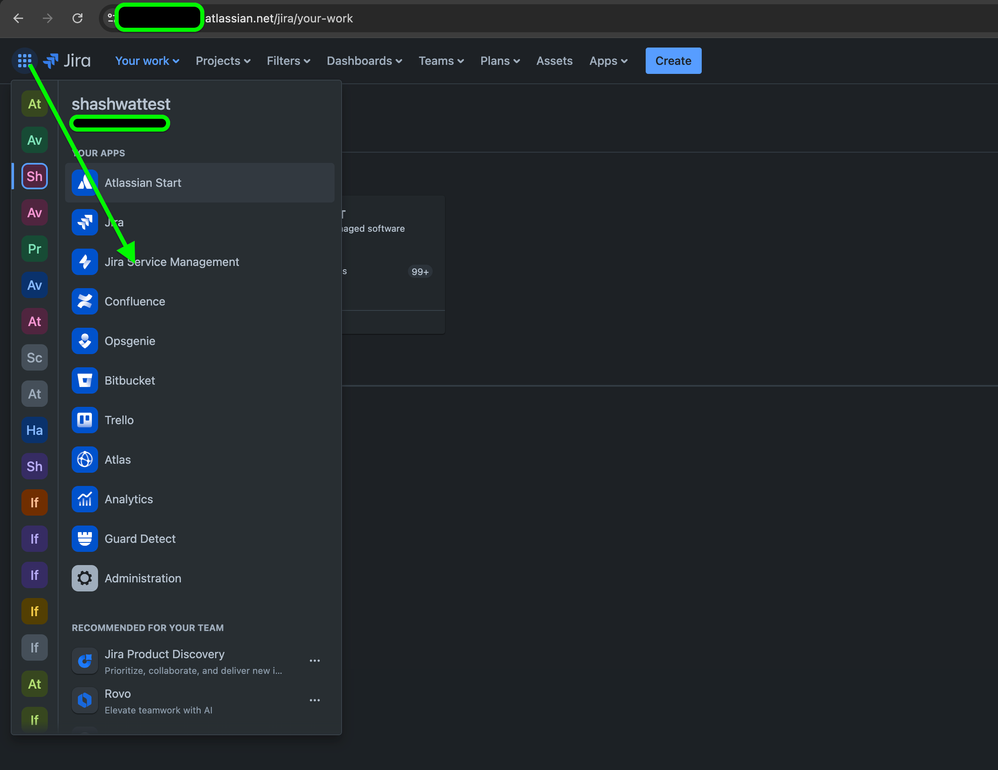This screenshot has height=770, width=998.
Task: Click the Jira logo in the navbar
Action: coord(67,60)
